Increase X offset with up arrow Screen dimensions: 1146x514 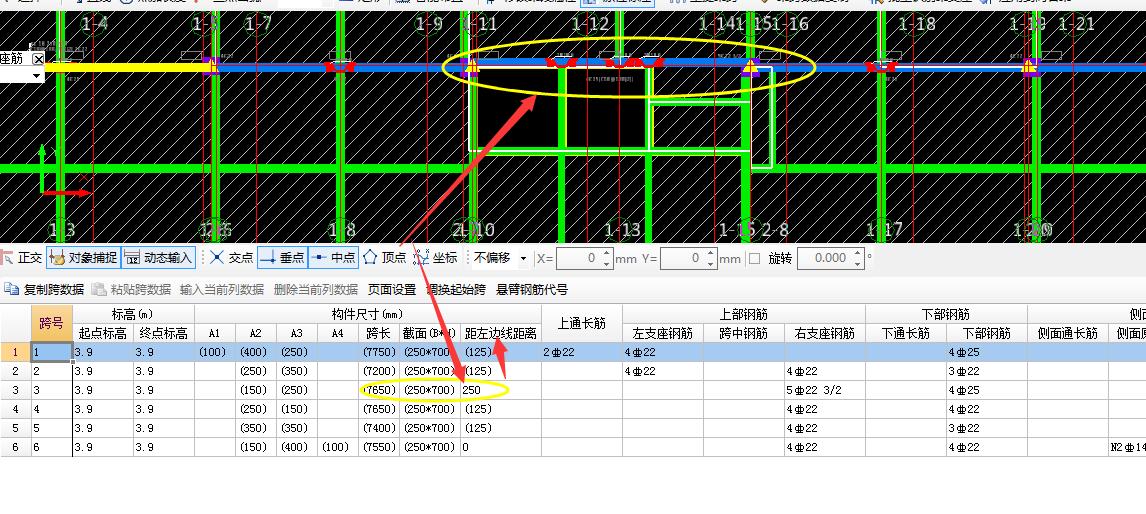click(x=607, y=254)
